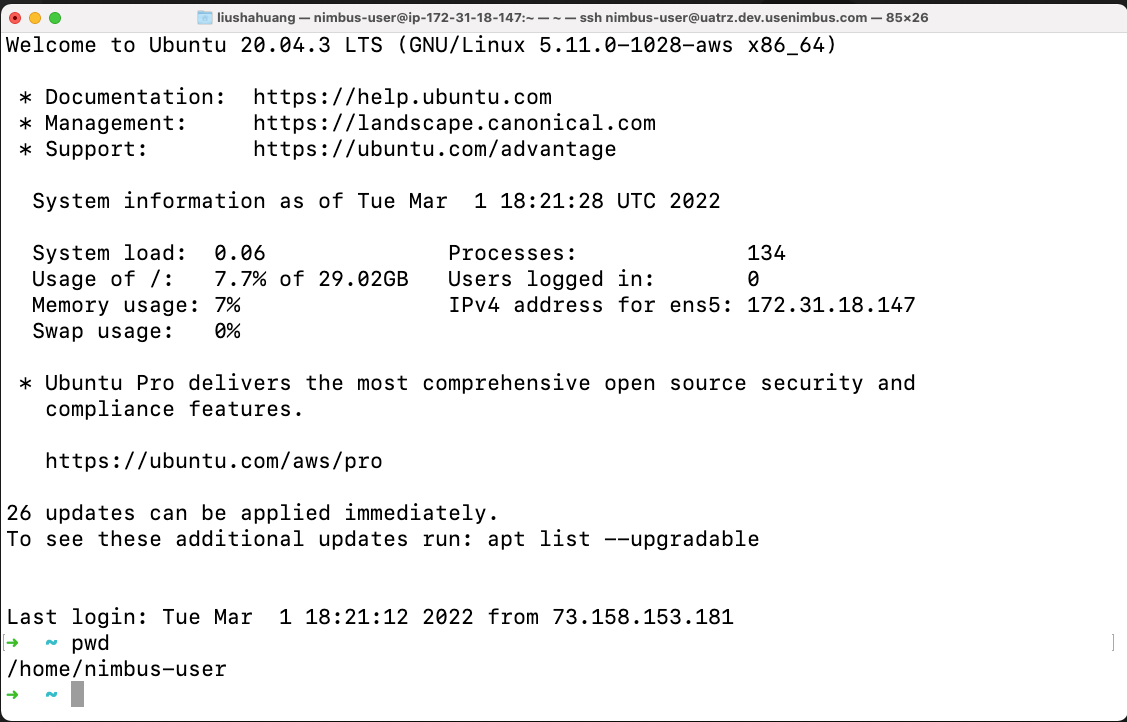Click the /home/nimbus-user output line
1127x722 pixels.
coord(116,669)
